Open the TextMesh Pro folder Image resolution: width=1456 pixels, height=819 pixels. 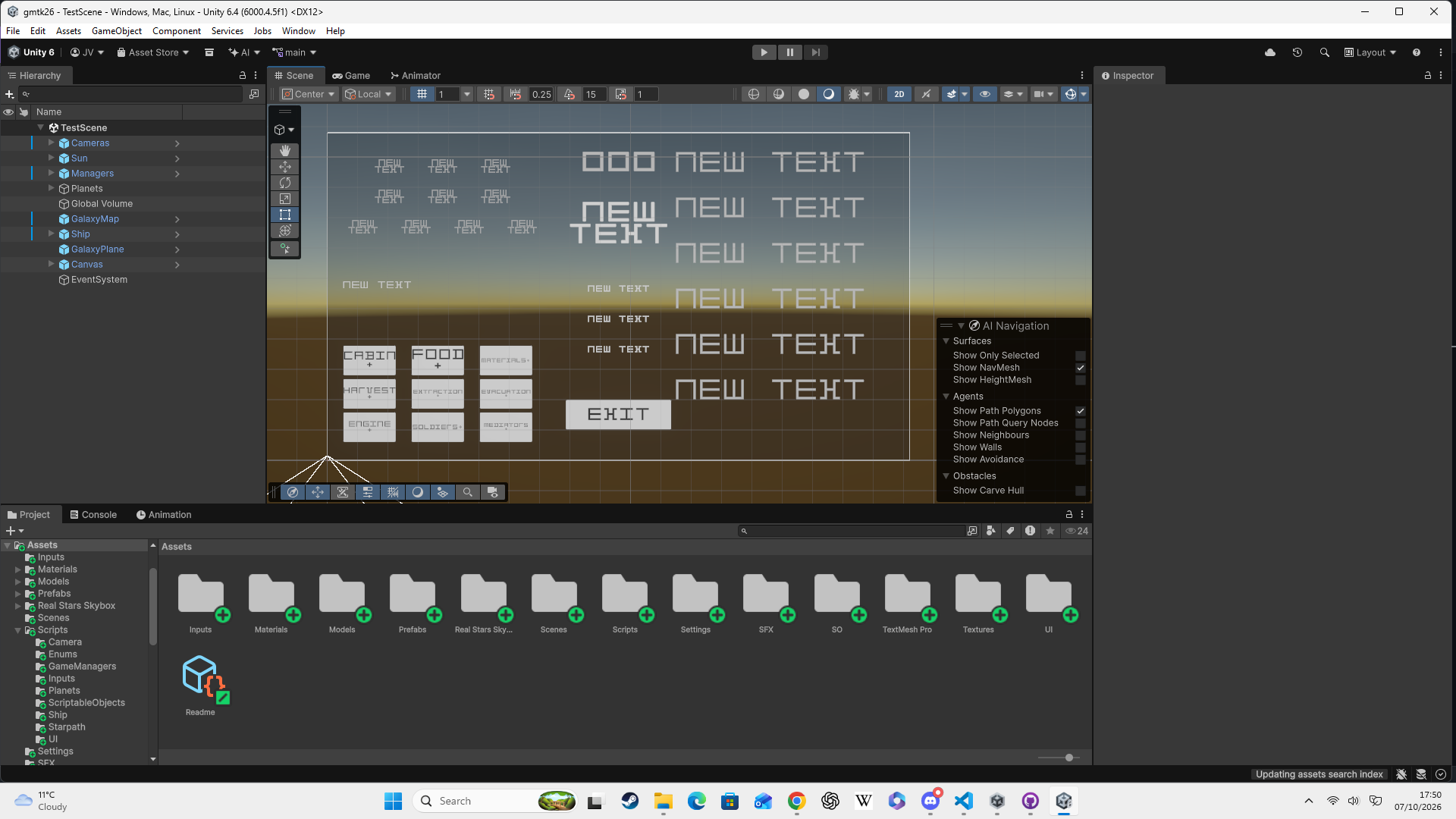click(x=907, y=604)
